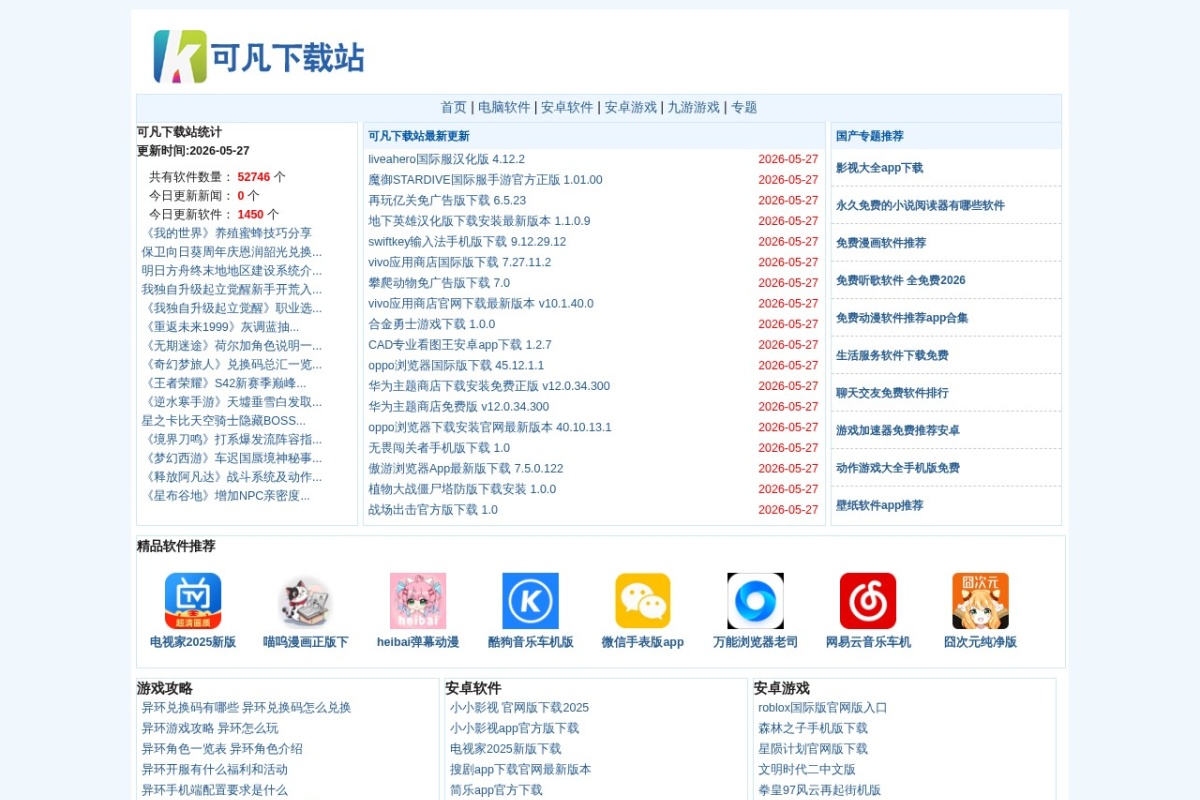Read 《星布谷地》增加NPC亲密度 news
Screen dimensions: 1200x800
pyautogui.click(x=226, y=495)
